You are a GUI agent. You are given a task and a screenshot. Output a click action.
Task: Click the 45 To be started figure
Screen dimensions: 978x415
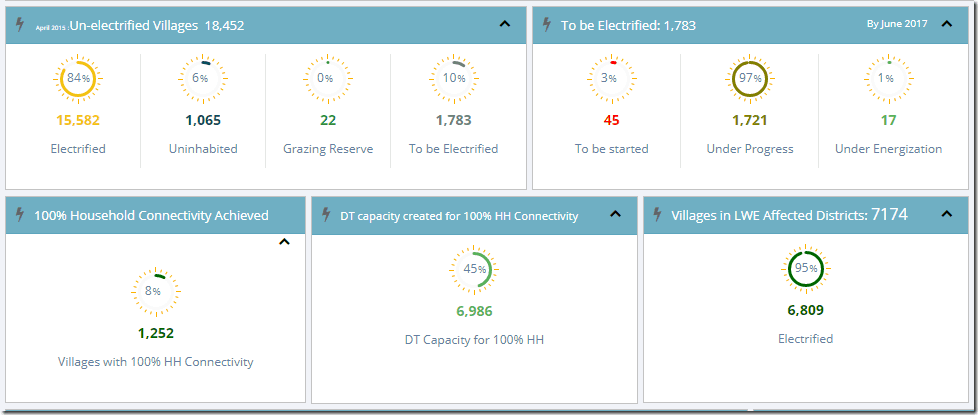pyautogui.click(x=611, y=120)
